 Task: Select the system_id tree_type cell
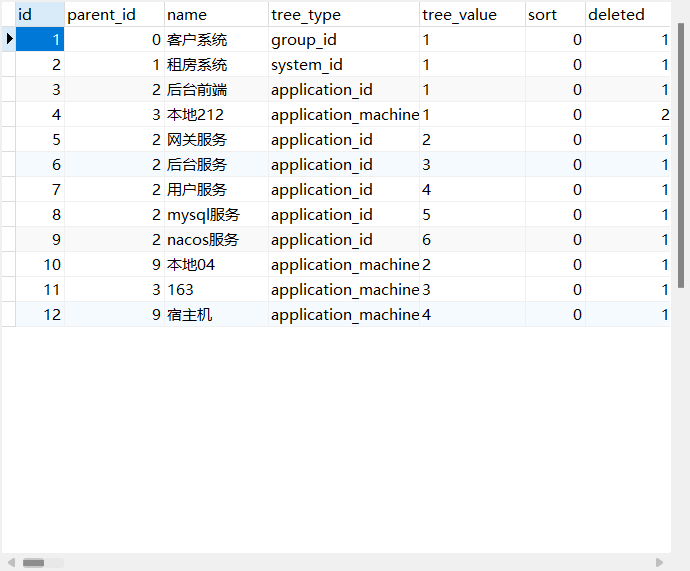coord(343,65)
